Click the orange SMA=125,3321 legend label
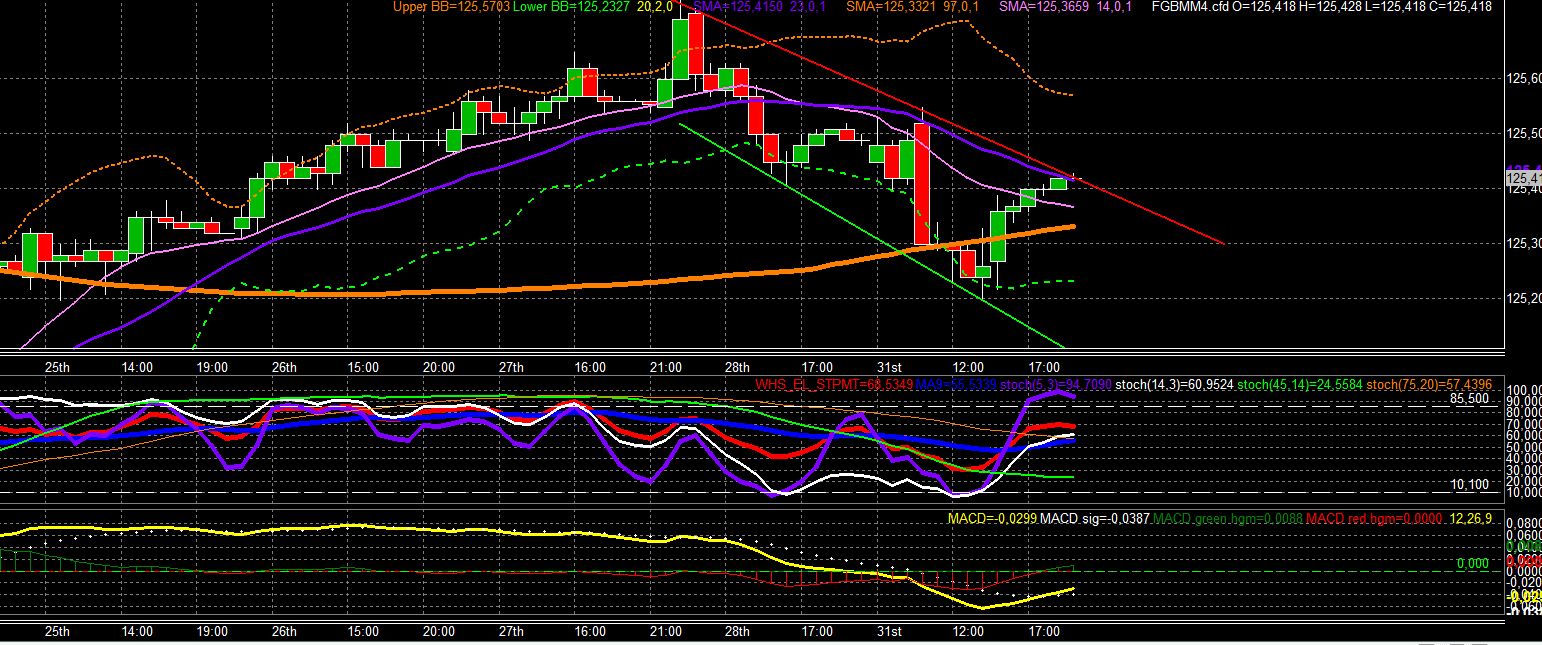Image resolution: width=1542 pixels, height=645 pixels. pyautogui.click(x=892, y=7)
